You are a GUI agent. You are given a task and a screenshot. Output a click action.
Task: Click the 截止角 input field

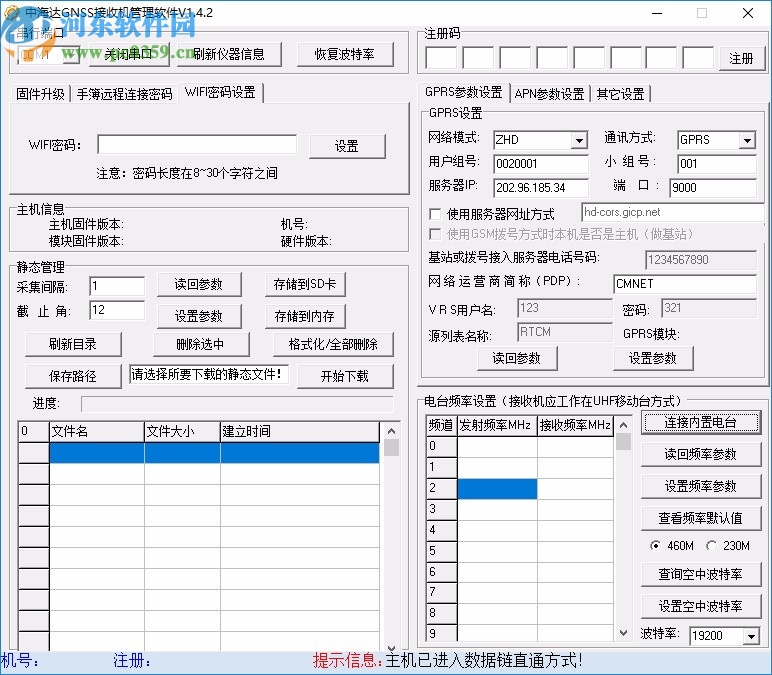point(117,310)
